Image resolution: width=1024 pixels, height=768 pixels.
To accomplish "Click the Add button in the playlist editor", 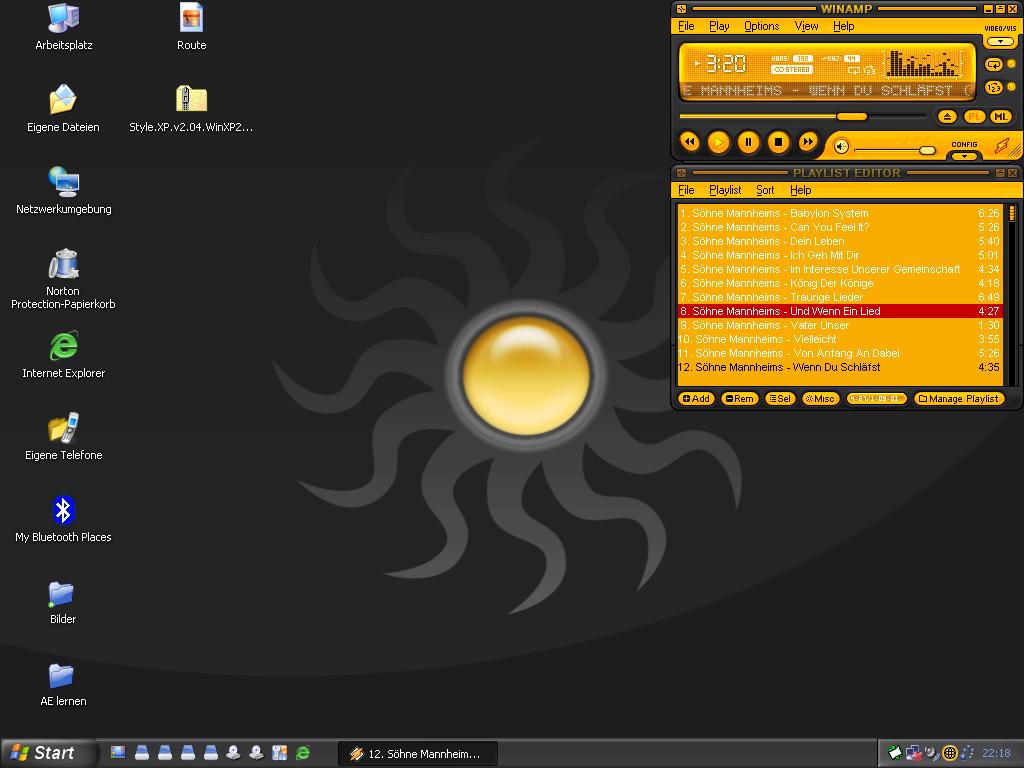I will [x=696, y=399].
